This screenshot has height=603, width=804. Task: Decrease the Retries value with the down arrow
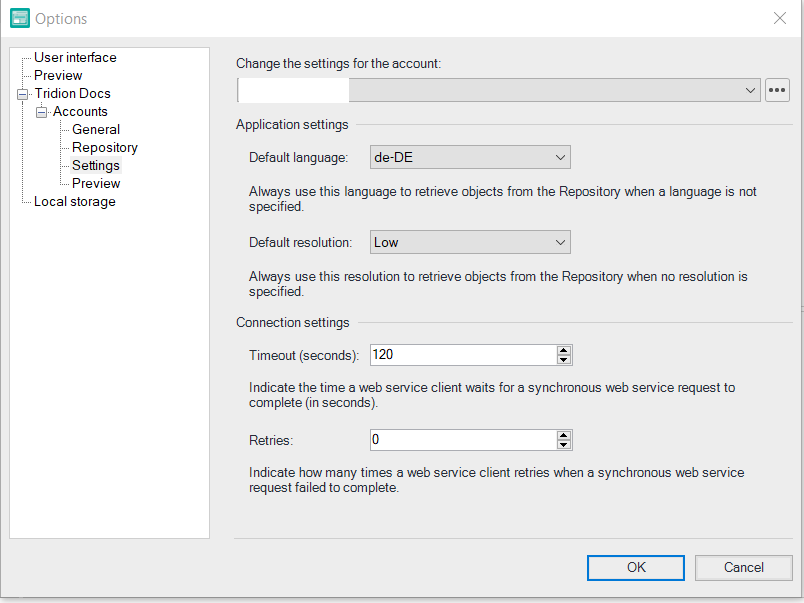[x=563, y=444]
